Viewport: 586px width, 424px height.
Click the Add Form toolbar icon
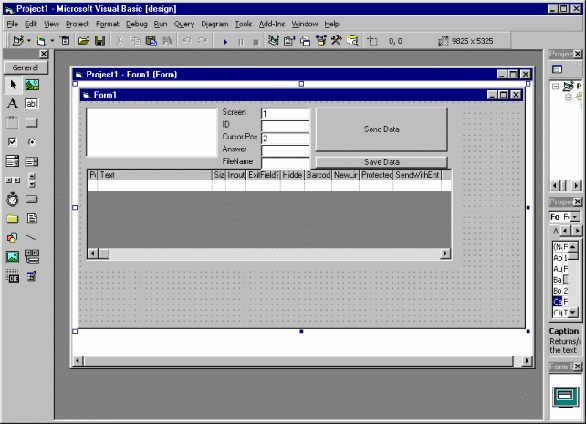pos(41,40)
